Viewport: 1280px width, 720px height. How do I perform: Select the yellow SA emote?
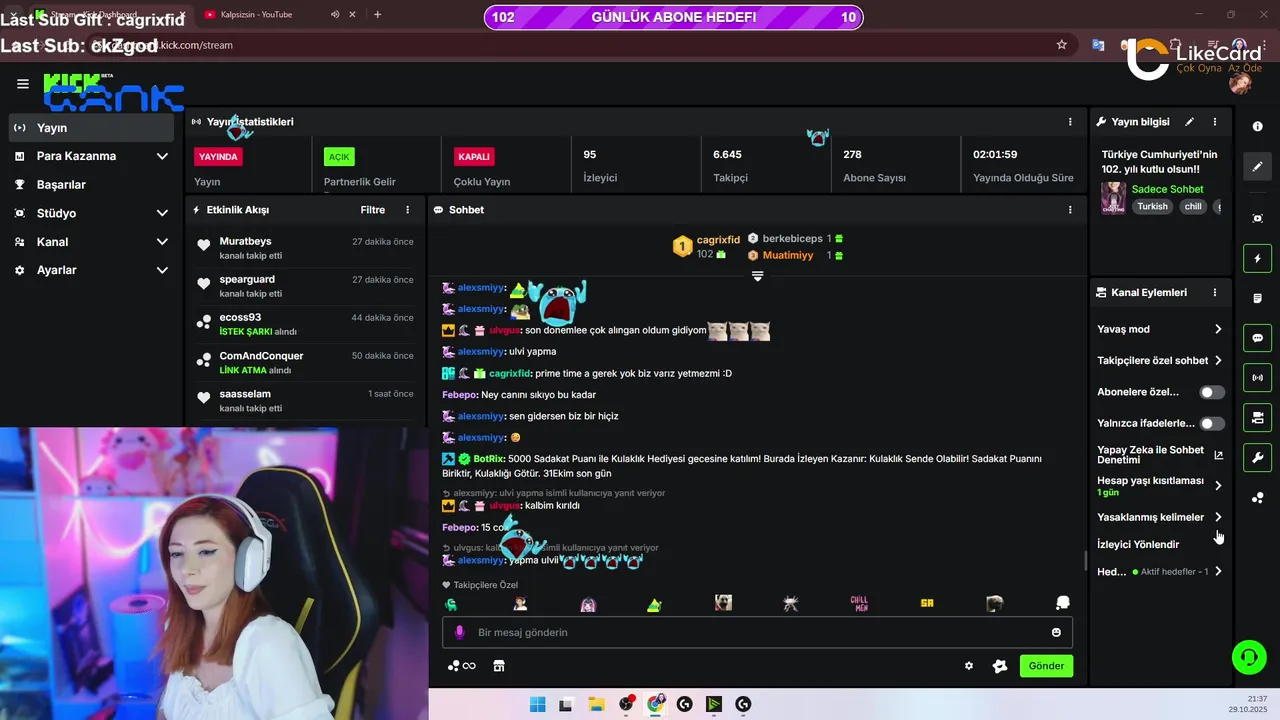(927, 603)
